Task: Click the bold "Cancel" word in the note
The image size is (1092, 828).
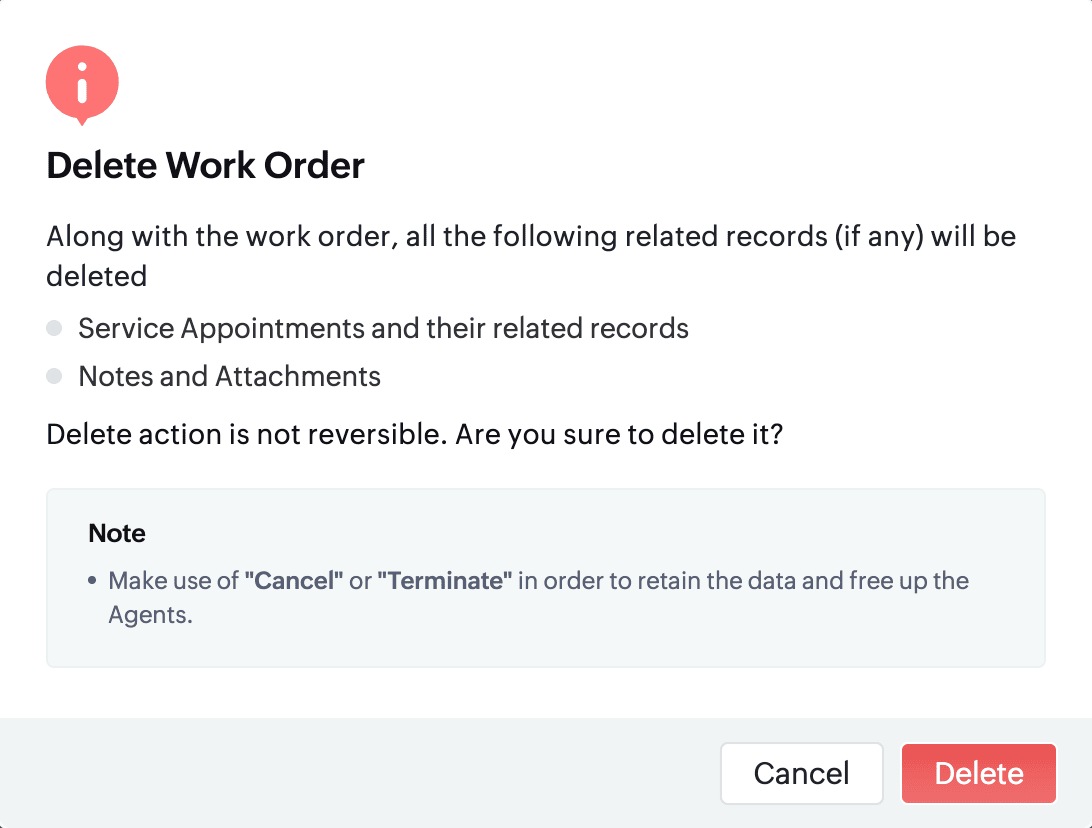Action: (x=294, y=581)
